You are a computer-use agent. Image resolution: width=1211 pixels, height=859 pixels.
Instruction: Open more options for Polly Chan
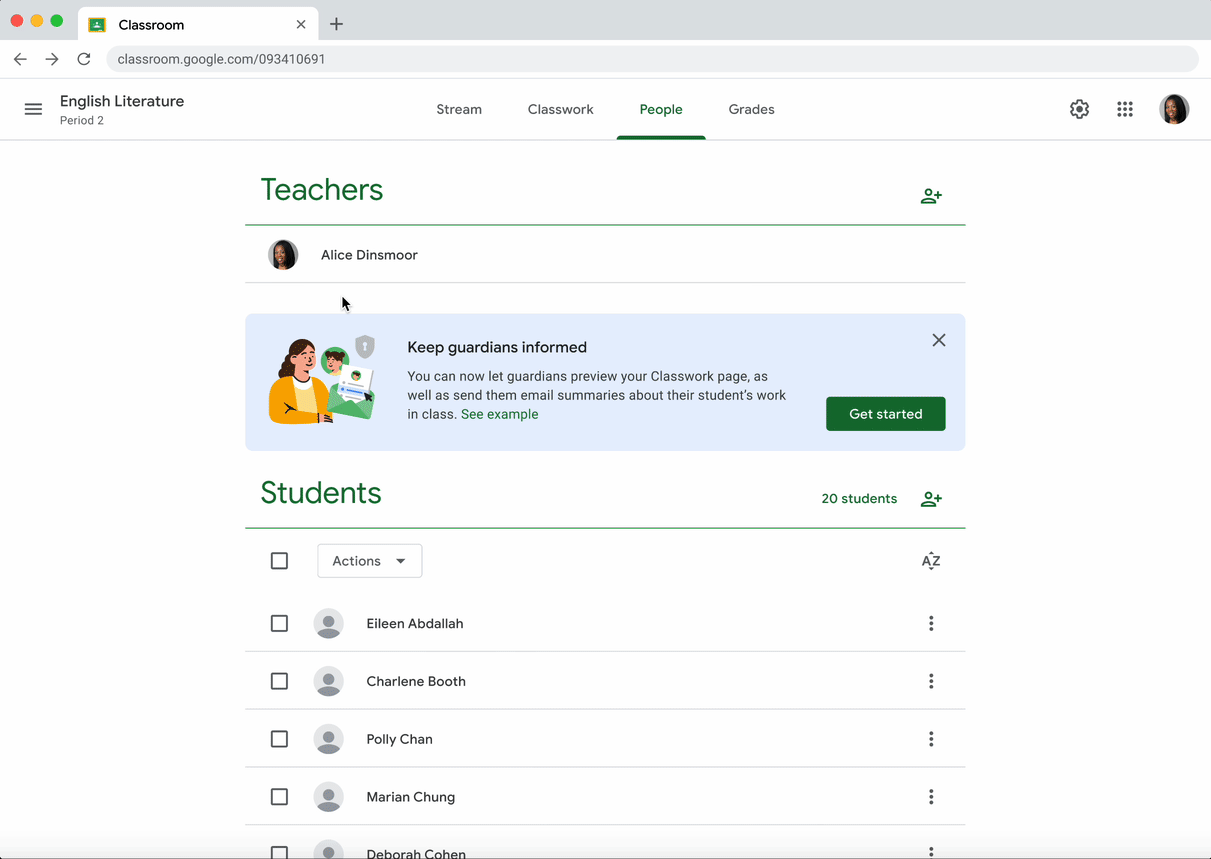931,739
